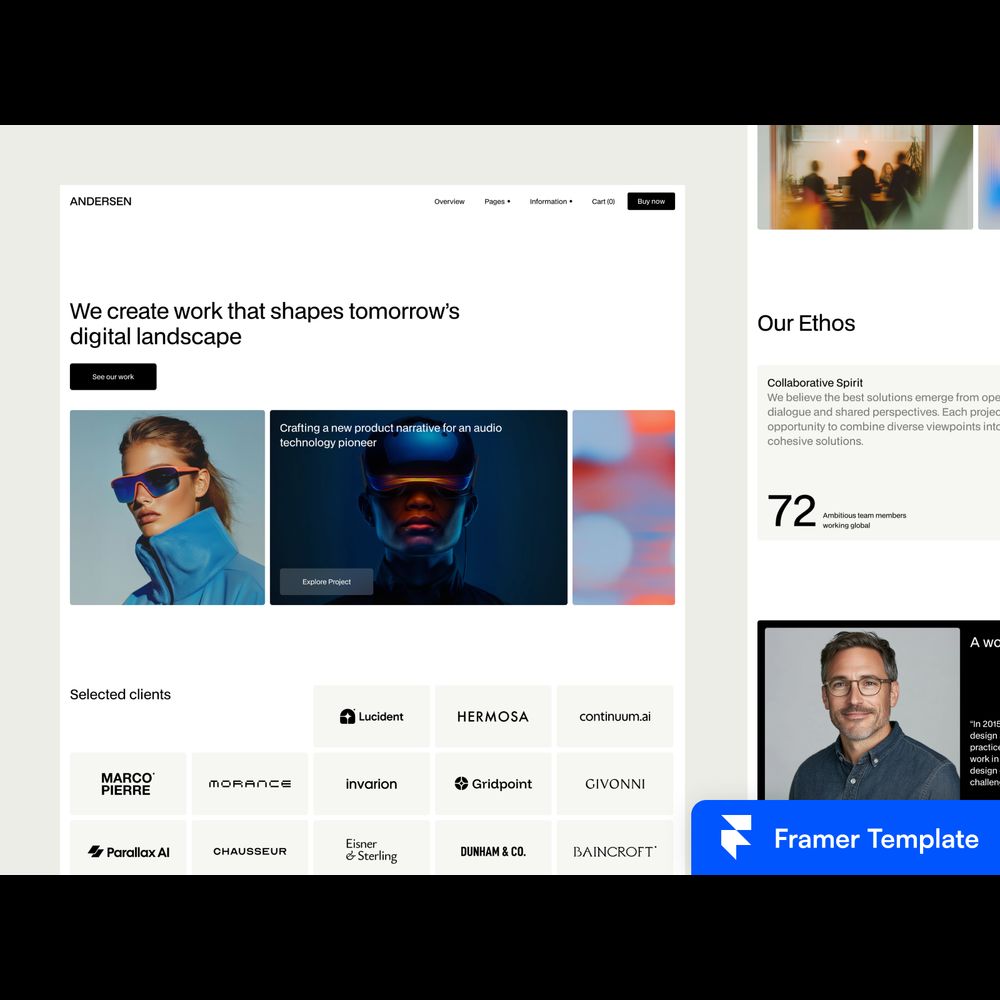Expand the Information dropdown menu

[x=551, y=202]
